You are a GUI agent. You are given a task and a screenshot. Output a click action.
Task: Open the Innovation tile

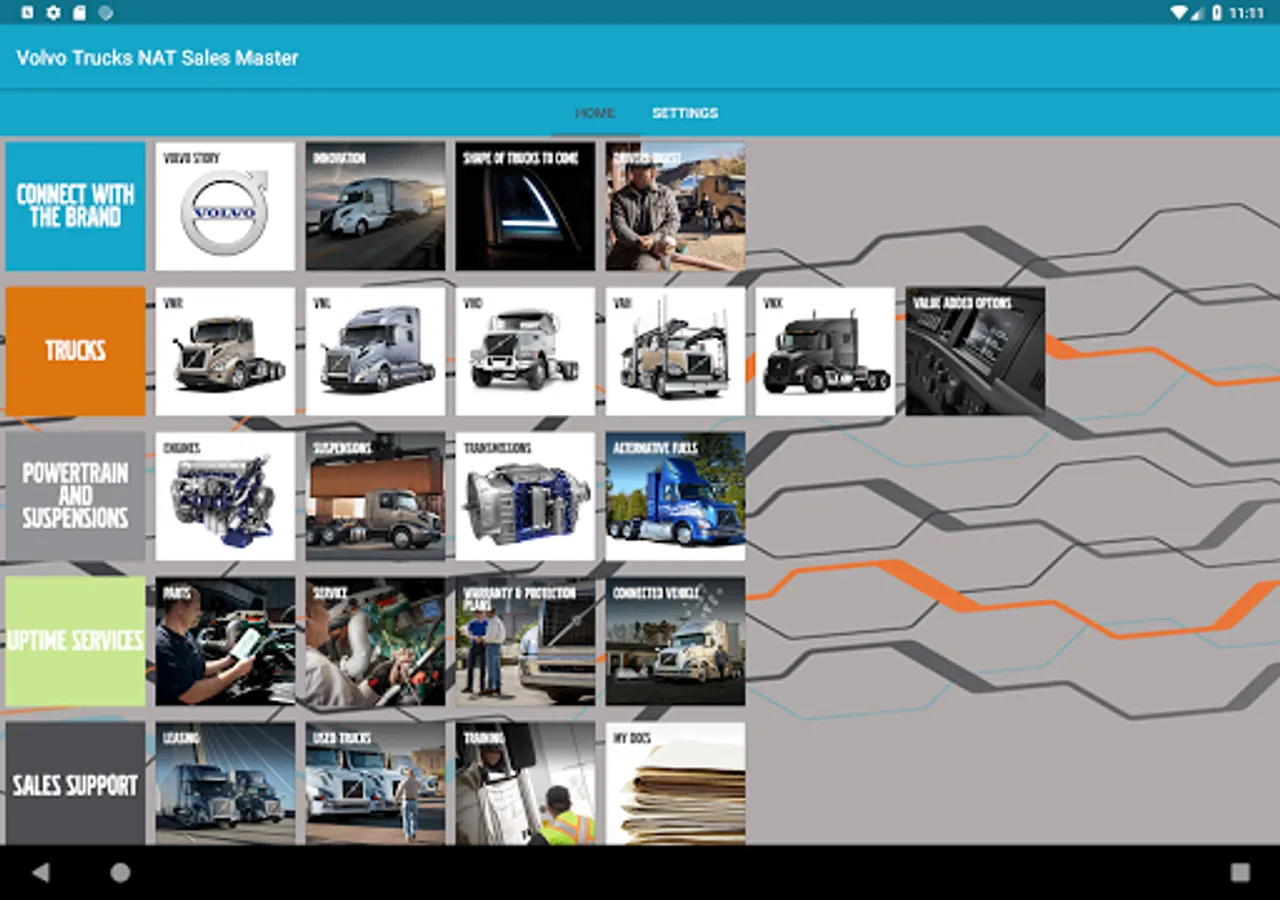click(375, 206)
